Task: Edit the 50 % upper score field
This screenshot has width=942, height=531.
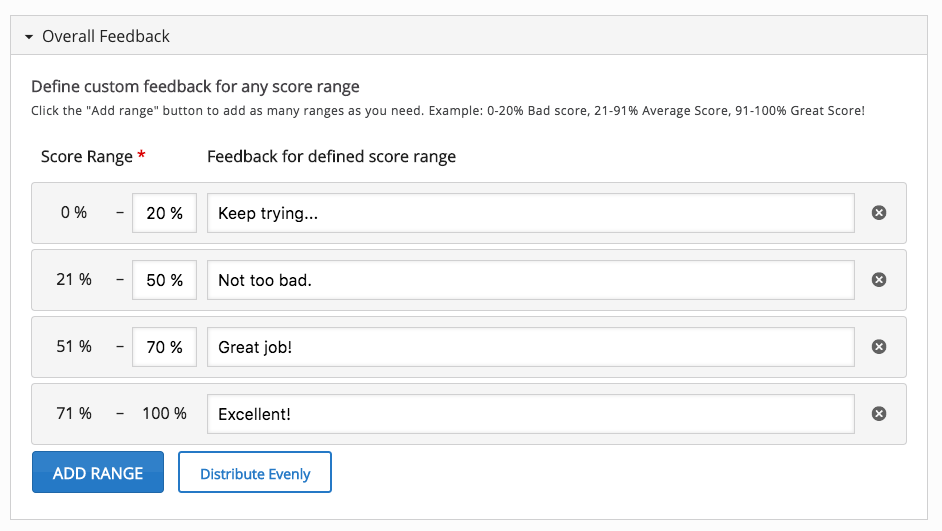Action: click(164, 280)
